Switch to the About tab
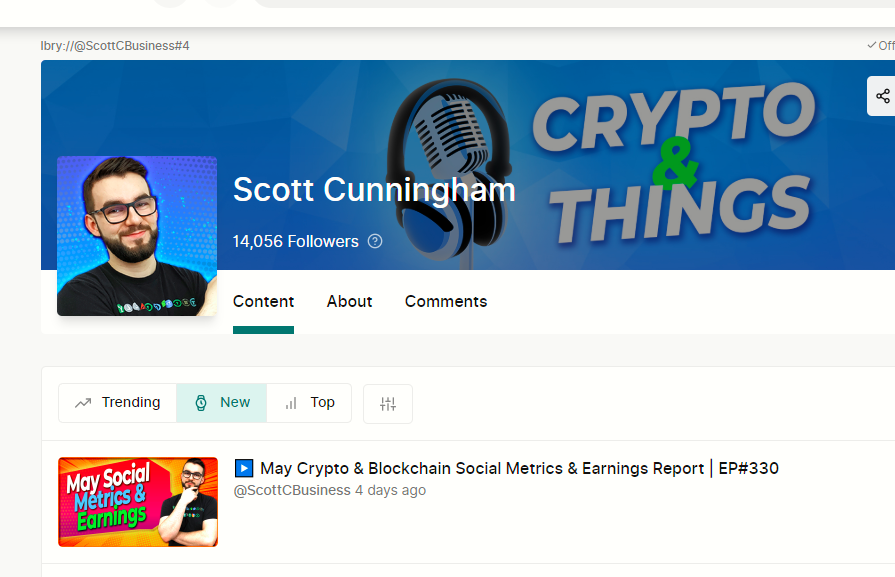Screen dimensions: 895x577 tap(349, 301)
